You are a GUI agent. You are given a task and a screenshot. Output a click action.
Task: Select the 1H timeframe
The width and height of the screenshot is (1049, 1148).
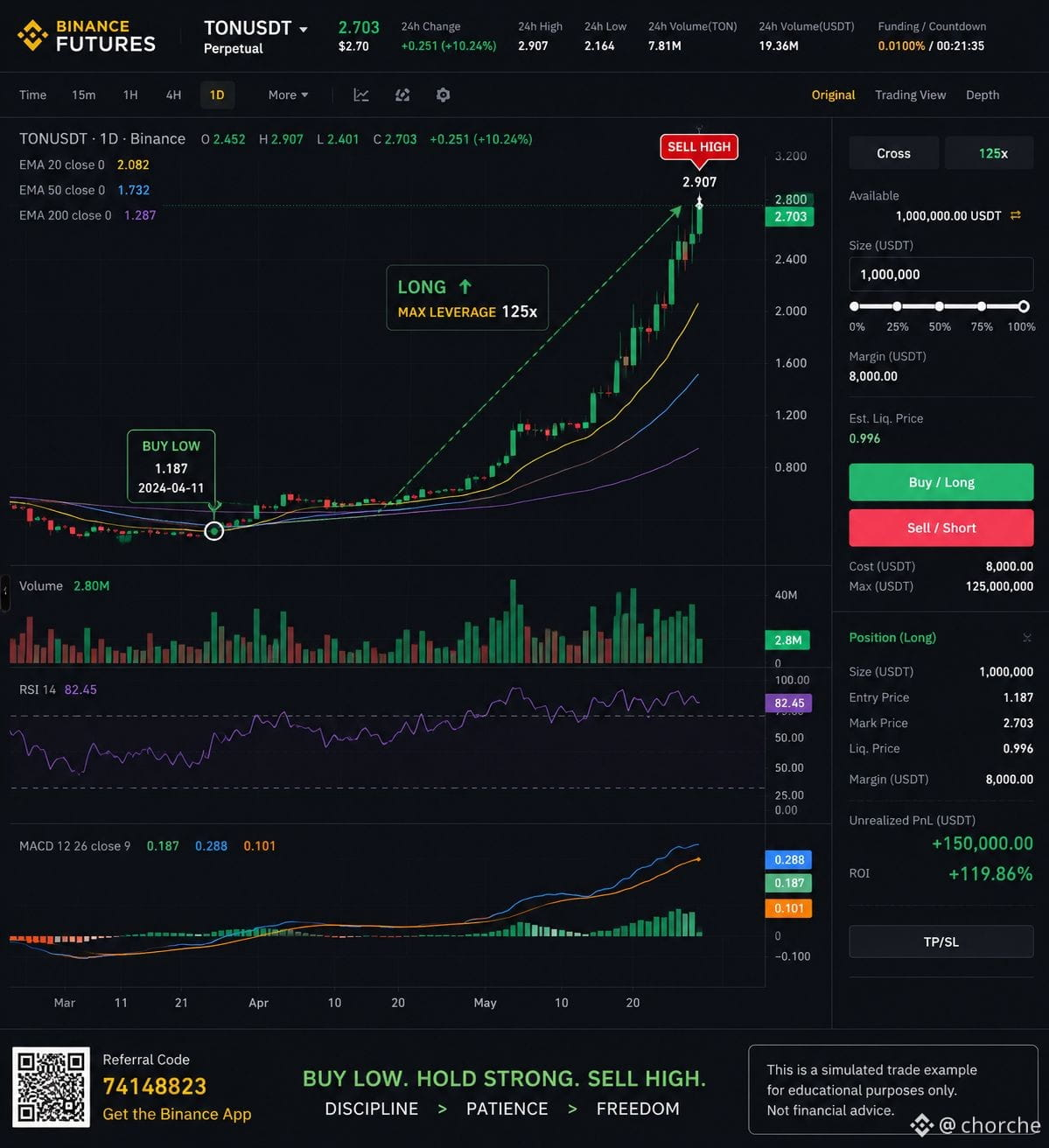[130, 94]
